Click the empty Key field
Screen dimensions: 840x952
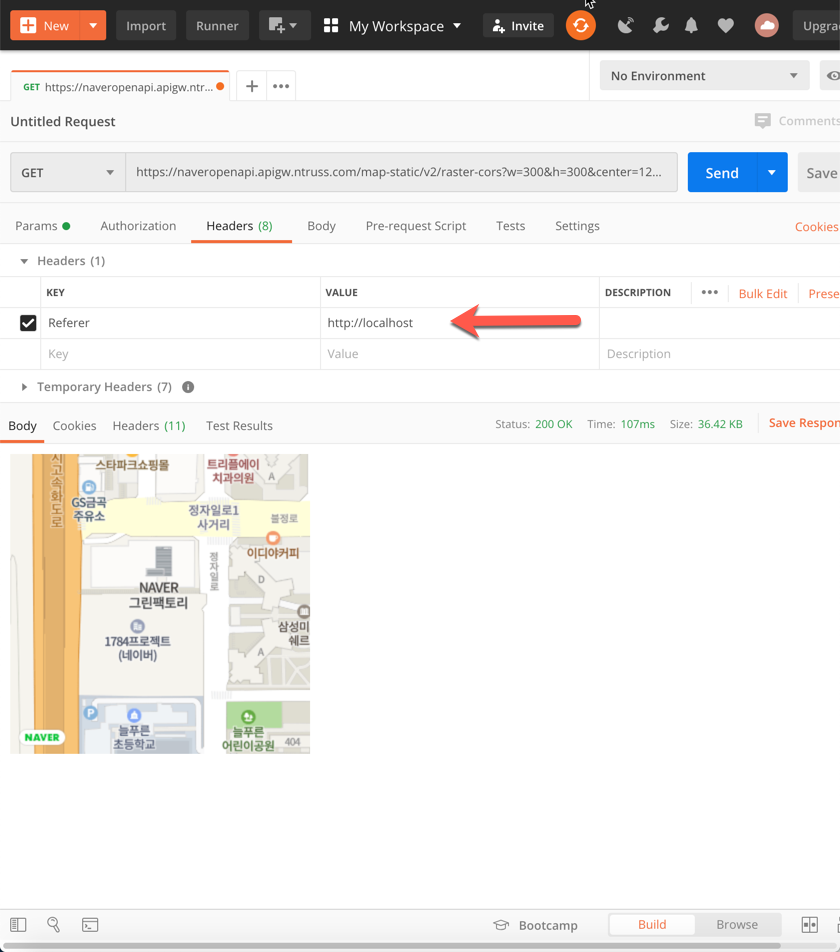click(x=180, y=354)
